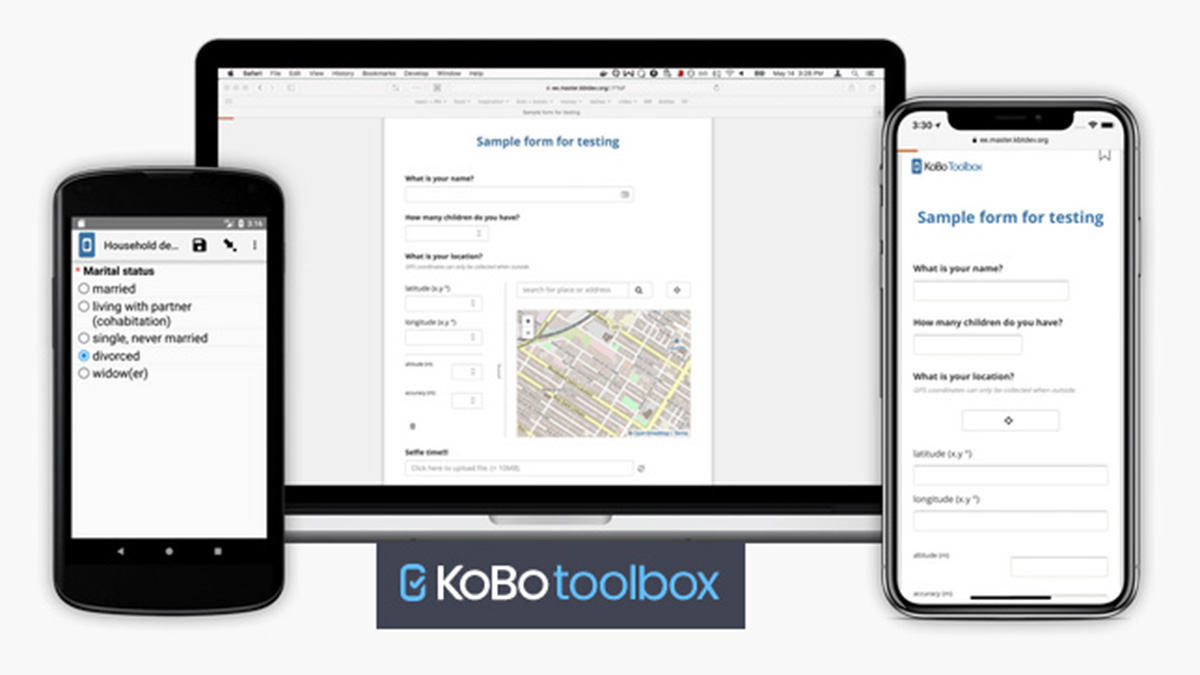Screen dimensions: 1200x675
Task: Open the Help menu in laptop menu bar
Action: 476,73
